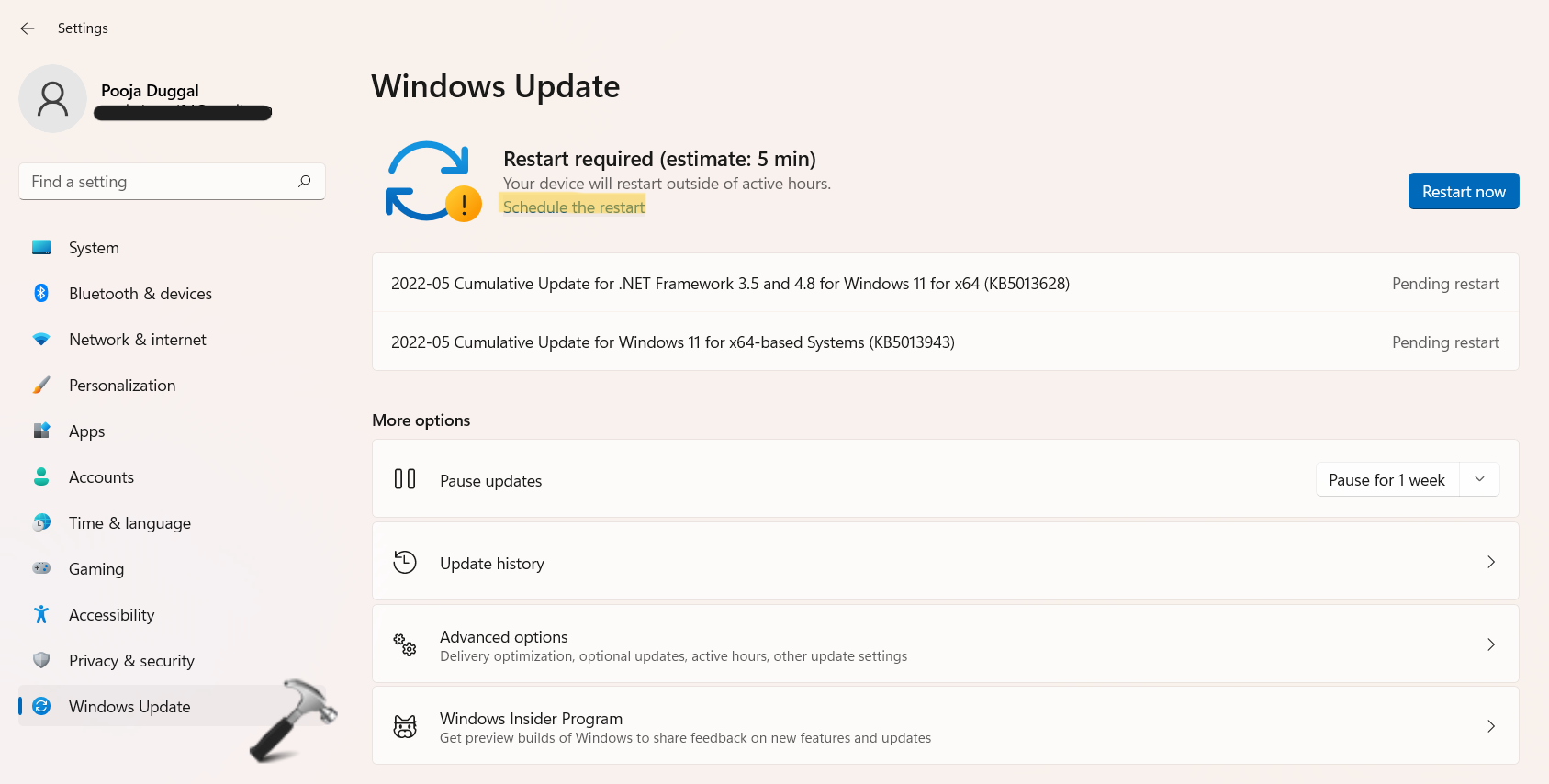Click the user profile avatar icon
The height and width of the screenshot is (784, 1549).
click(52, 98)
